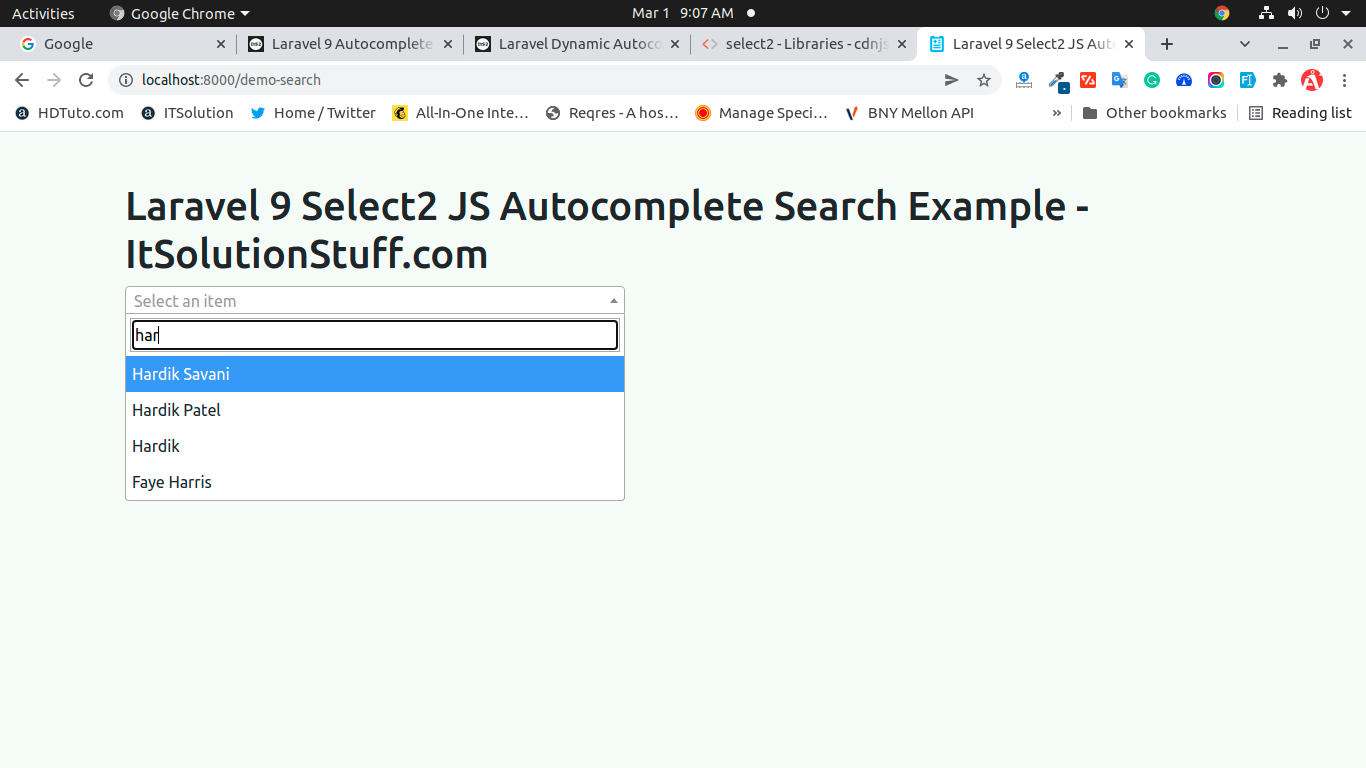Open the Chrome three-dot menu
The width and height of the screenshot is (1366, 768).
tap(1344, 80)
